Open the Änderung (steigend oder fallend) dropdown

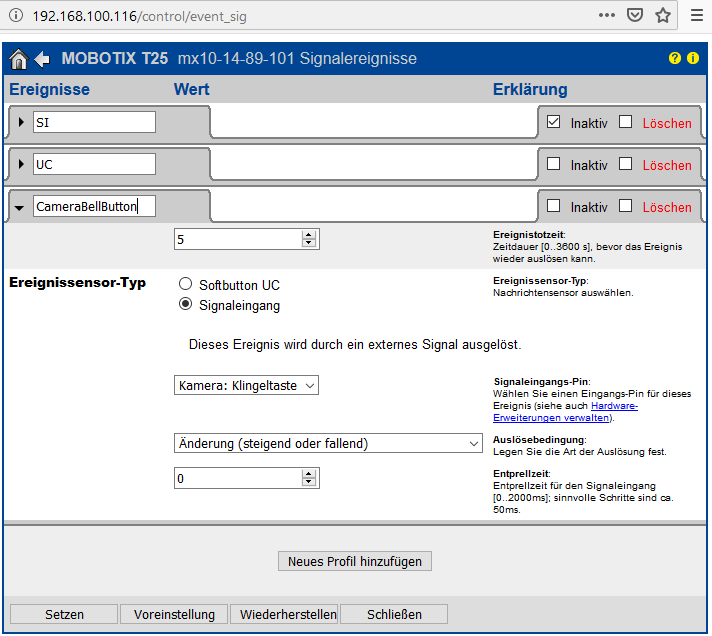pyautogui.click(x=328, y=443)
